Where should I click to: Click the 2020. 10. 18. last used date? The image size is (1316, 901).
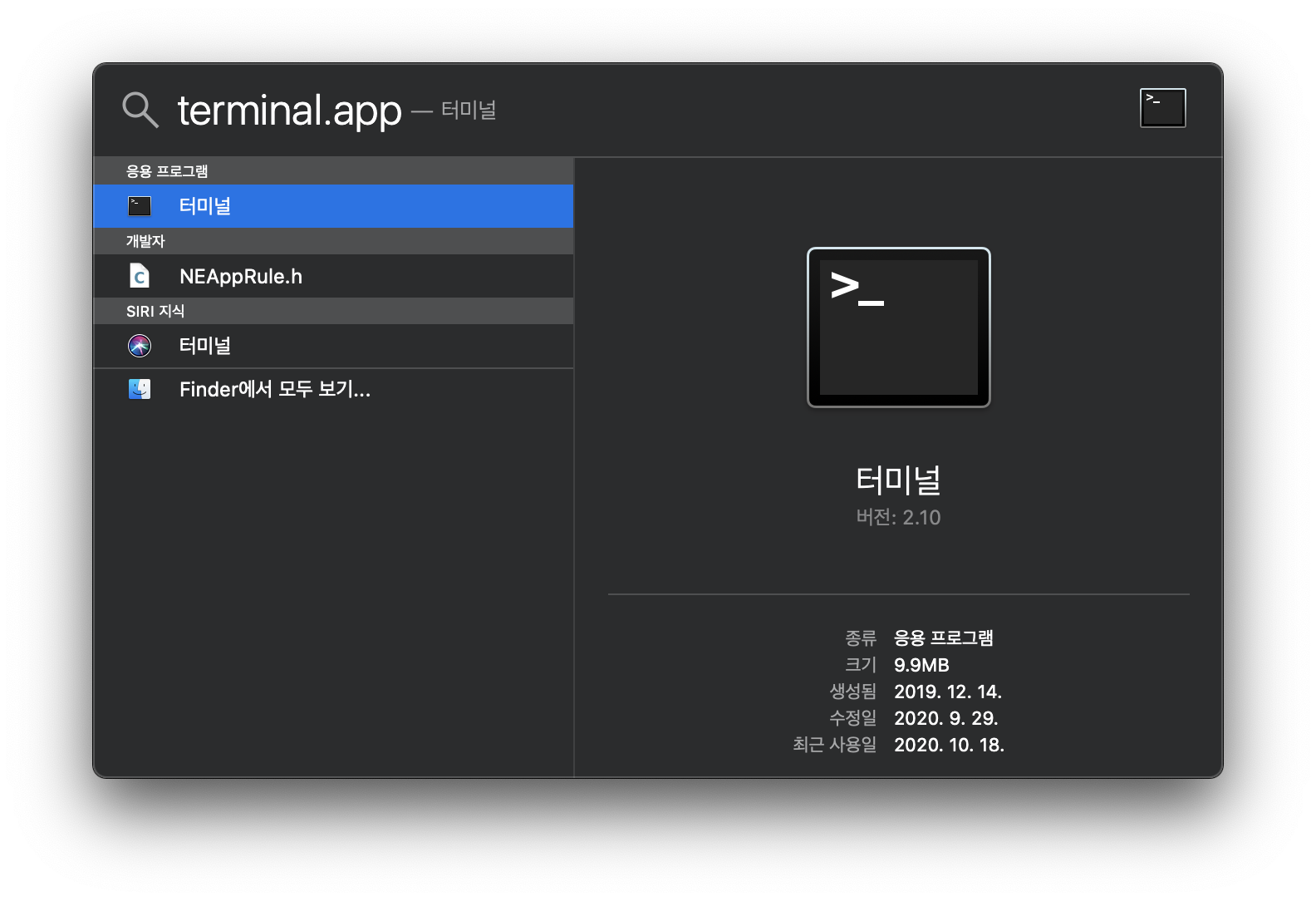tap(949, 745)
